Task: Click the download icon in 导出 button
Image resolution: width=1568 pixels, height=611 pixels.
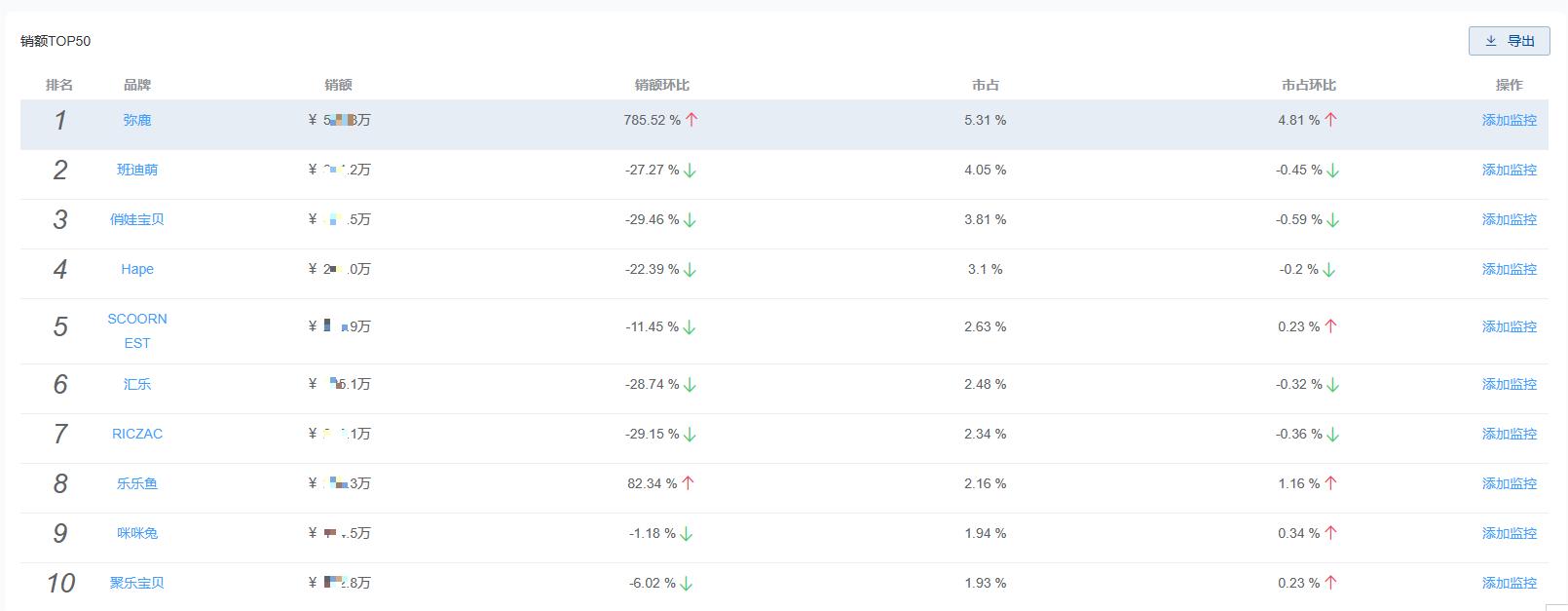Action: [1490, 41]
